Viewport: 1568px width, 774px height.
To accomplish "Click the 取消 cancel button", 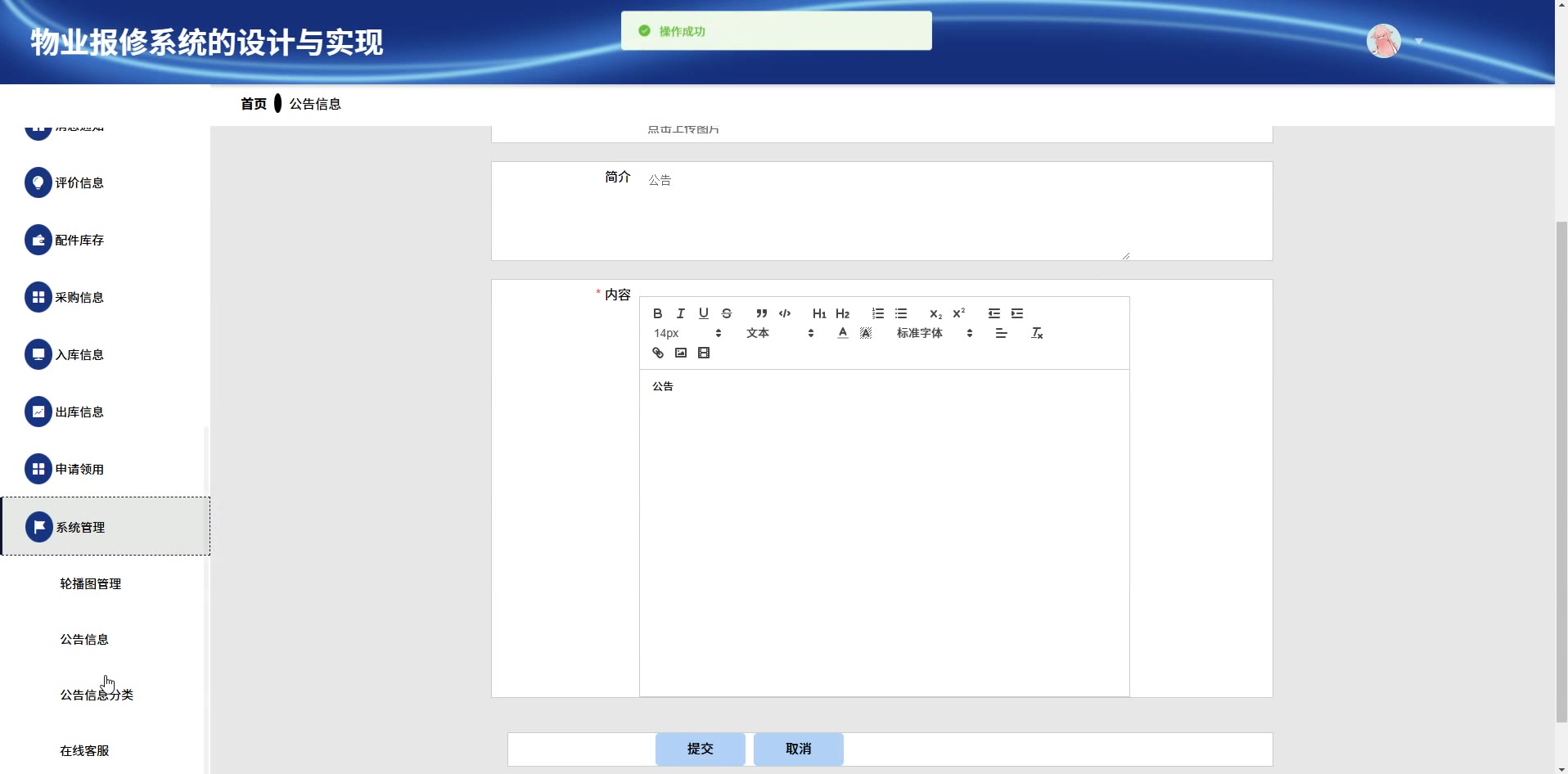I will pos(799,749).
